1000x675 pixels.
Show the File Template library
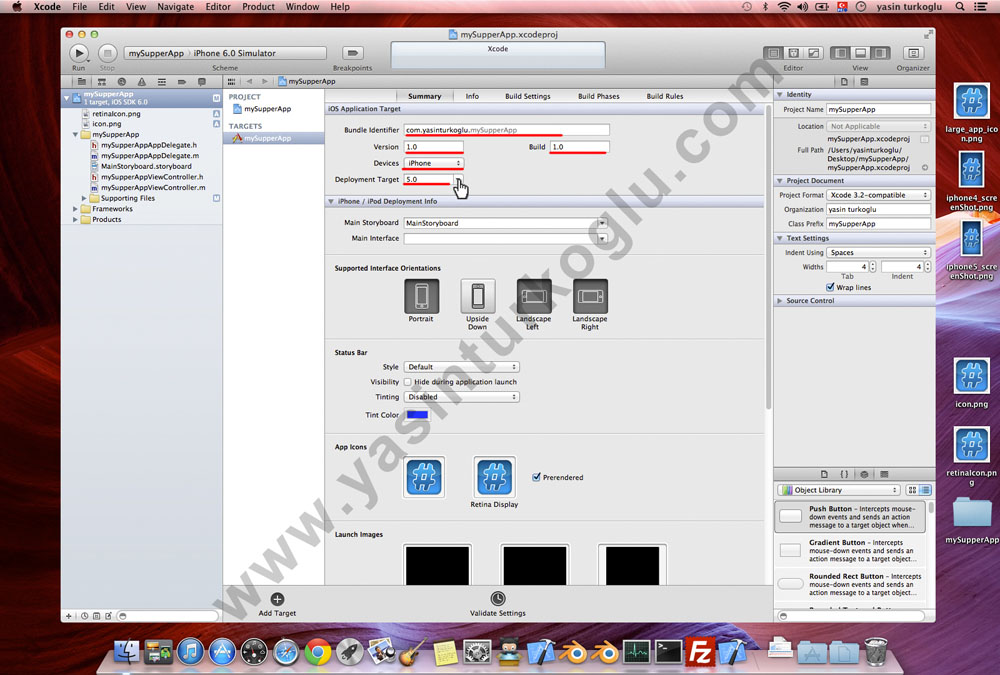[824, 474]
